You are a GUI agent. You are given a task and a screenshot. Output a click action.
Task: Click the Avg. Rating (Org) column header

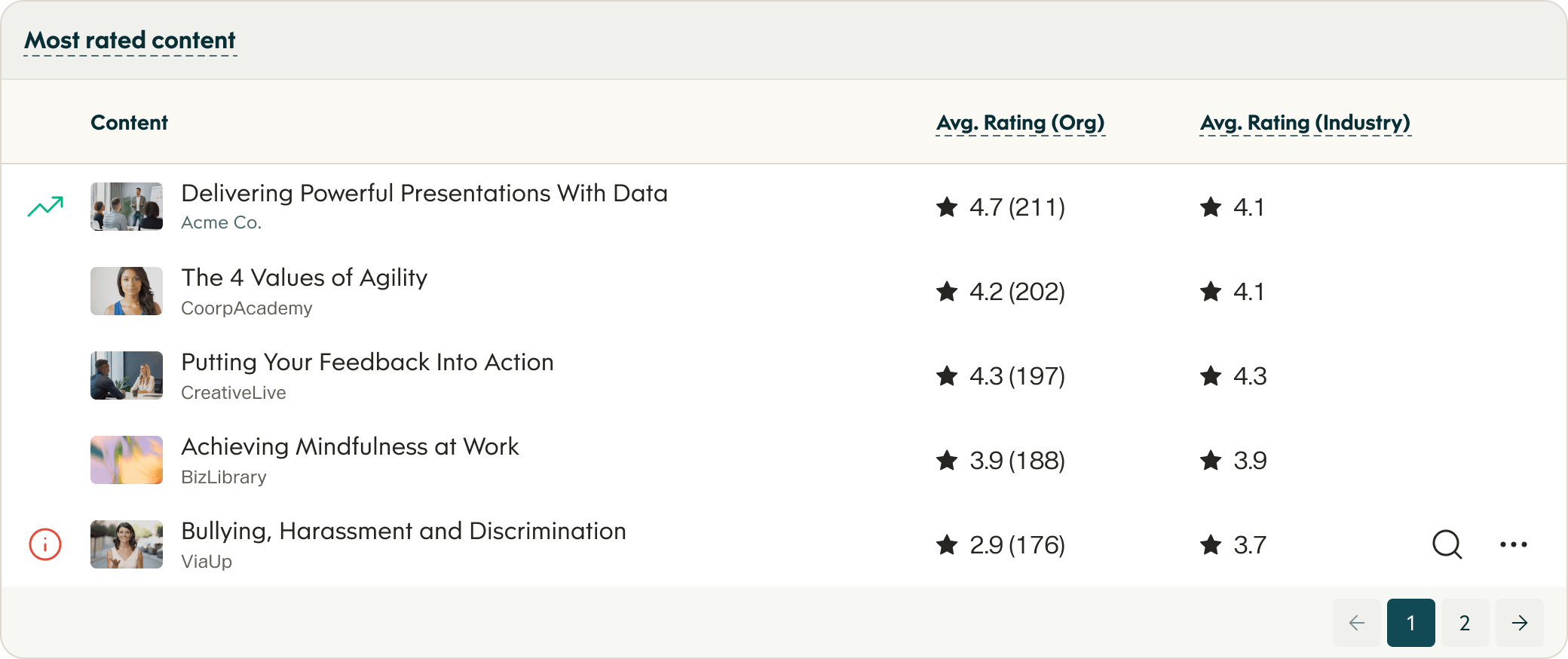[x=1020, y=123]
